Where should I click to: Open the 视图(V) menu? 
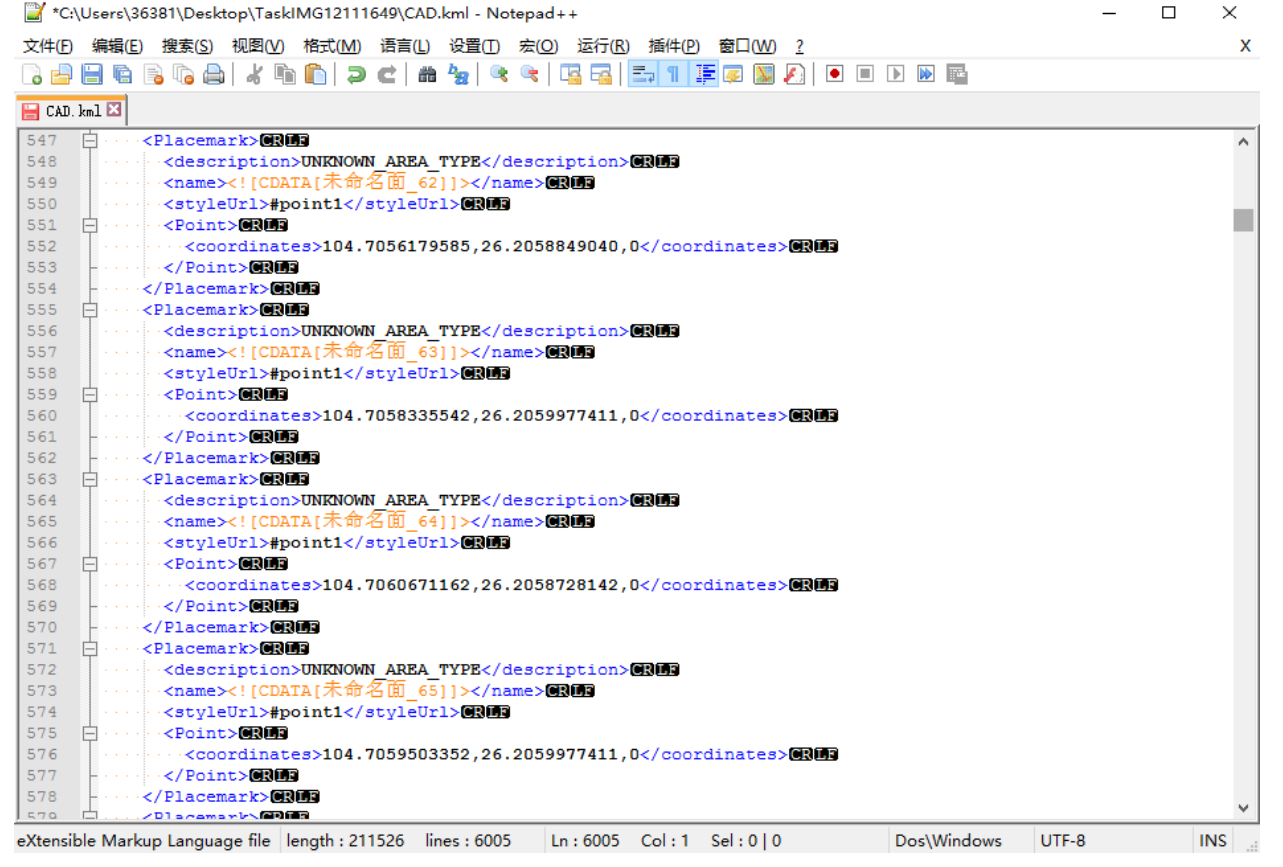(x=258, y=46)
